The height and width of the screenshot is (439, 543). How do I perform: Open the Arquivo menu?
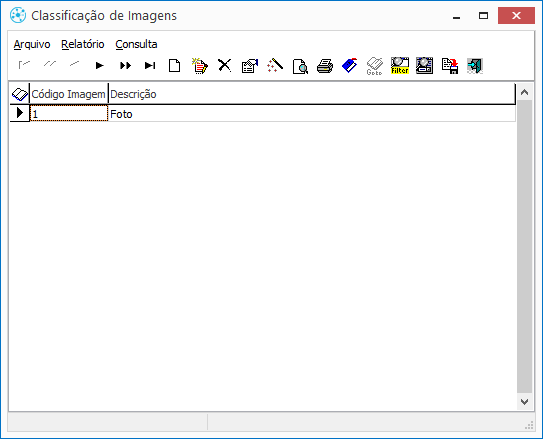coord(32,44)
